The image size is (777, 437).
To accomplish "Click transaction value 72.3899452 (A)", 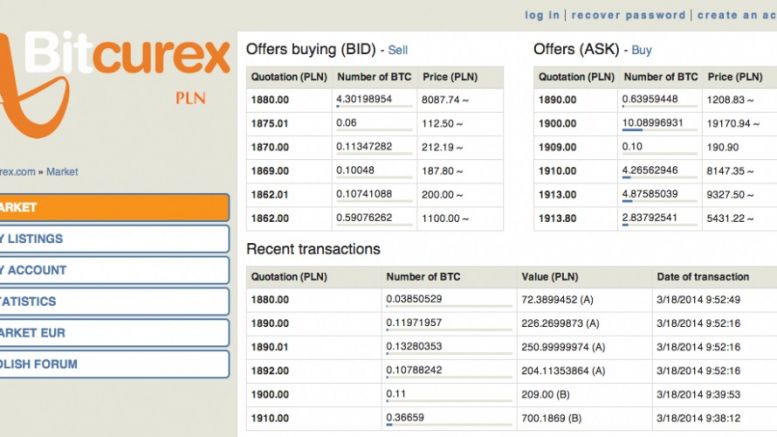I will click(557, 300).
